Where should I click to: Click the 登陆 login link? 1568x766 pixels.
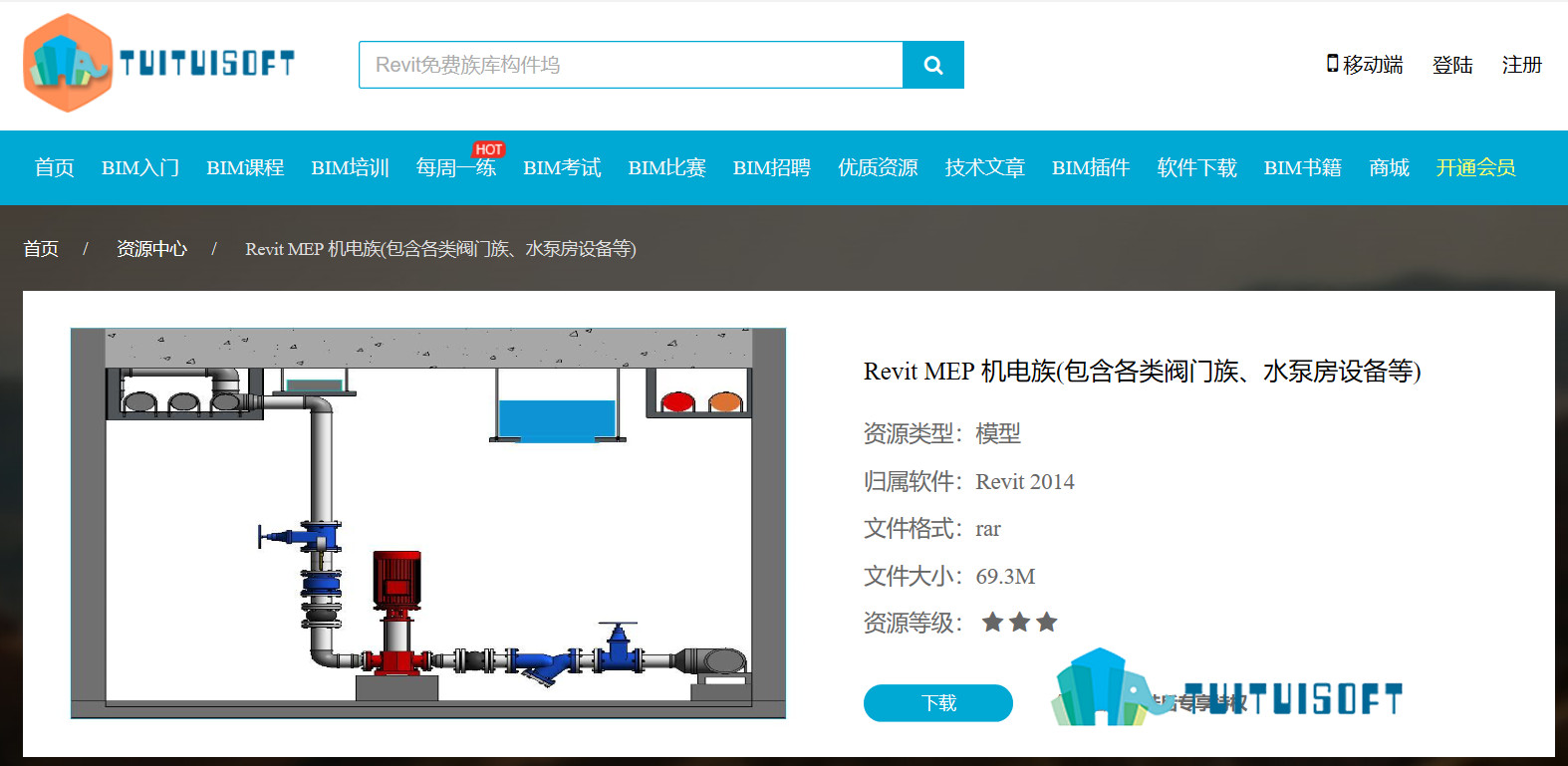tap(1452, 65)
